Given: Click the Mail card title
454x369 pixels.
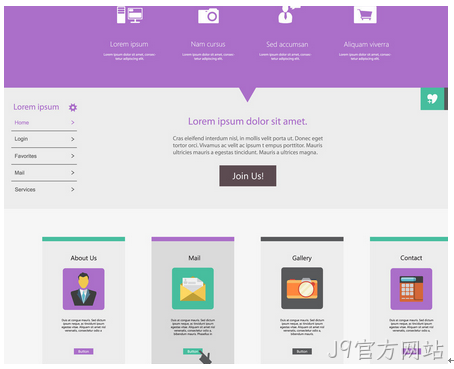Looking at the screenshot, I should [x=194, y=258].
